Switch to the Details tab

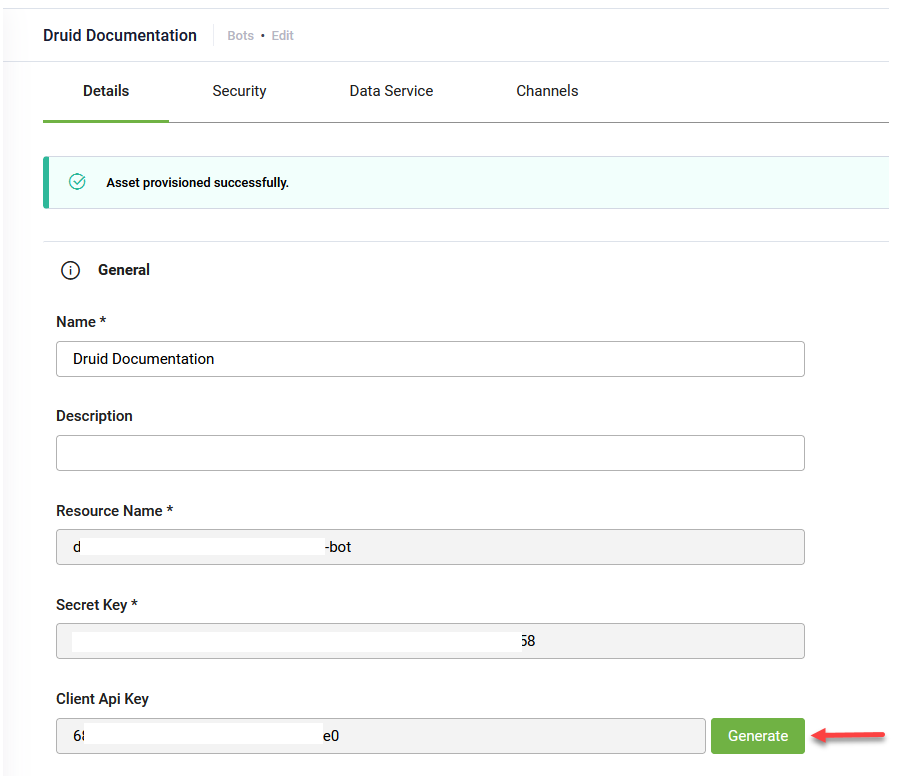coord(106,91)
